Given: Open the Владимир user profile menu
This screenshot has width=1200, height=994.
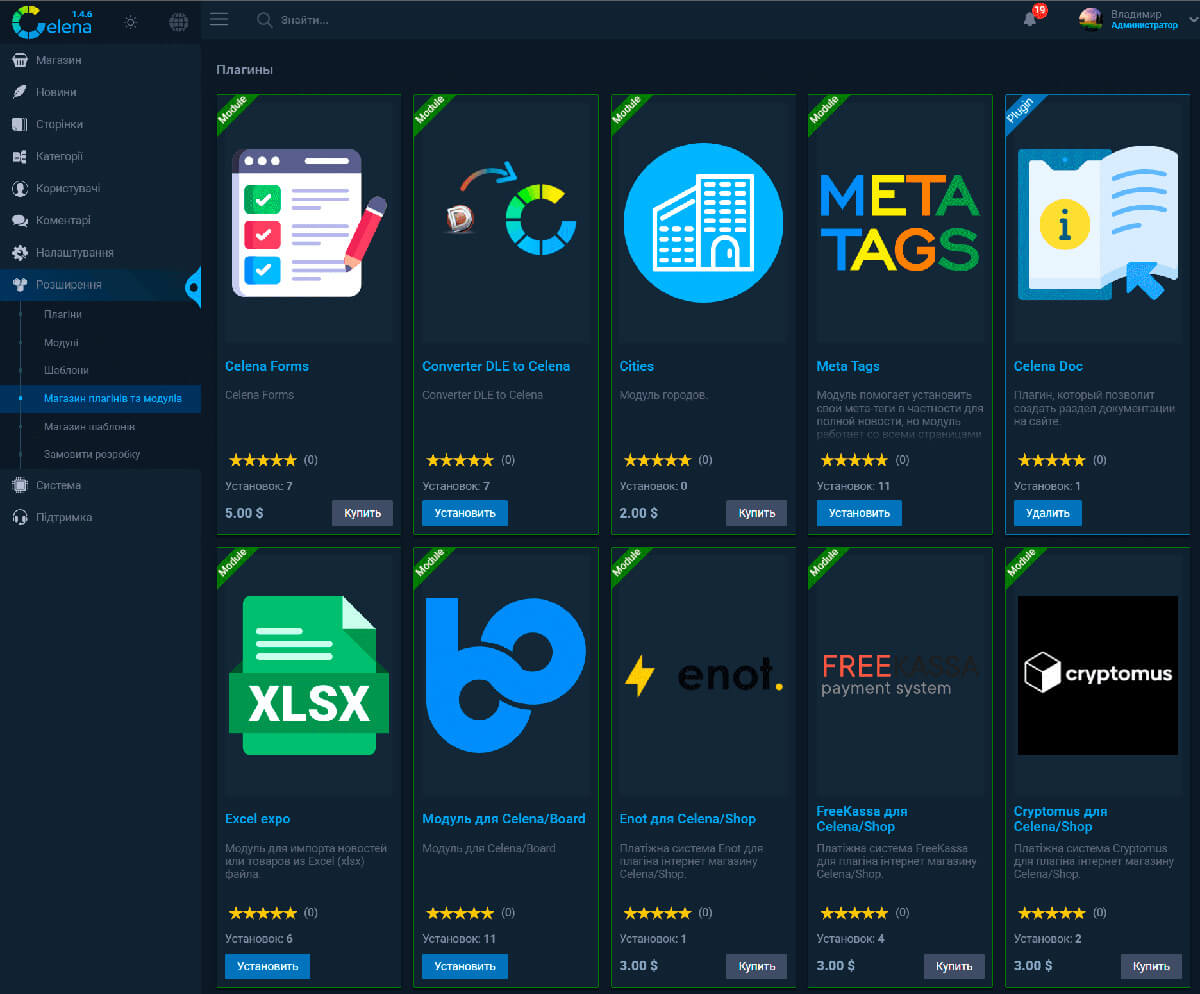Looking at the screenshot, I should coord(1130,19).
